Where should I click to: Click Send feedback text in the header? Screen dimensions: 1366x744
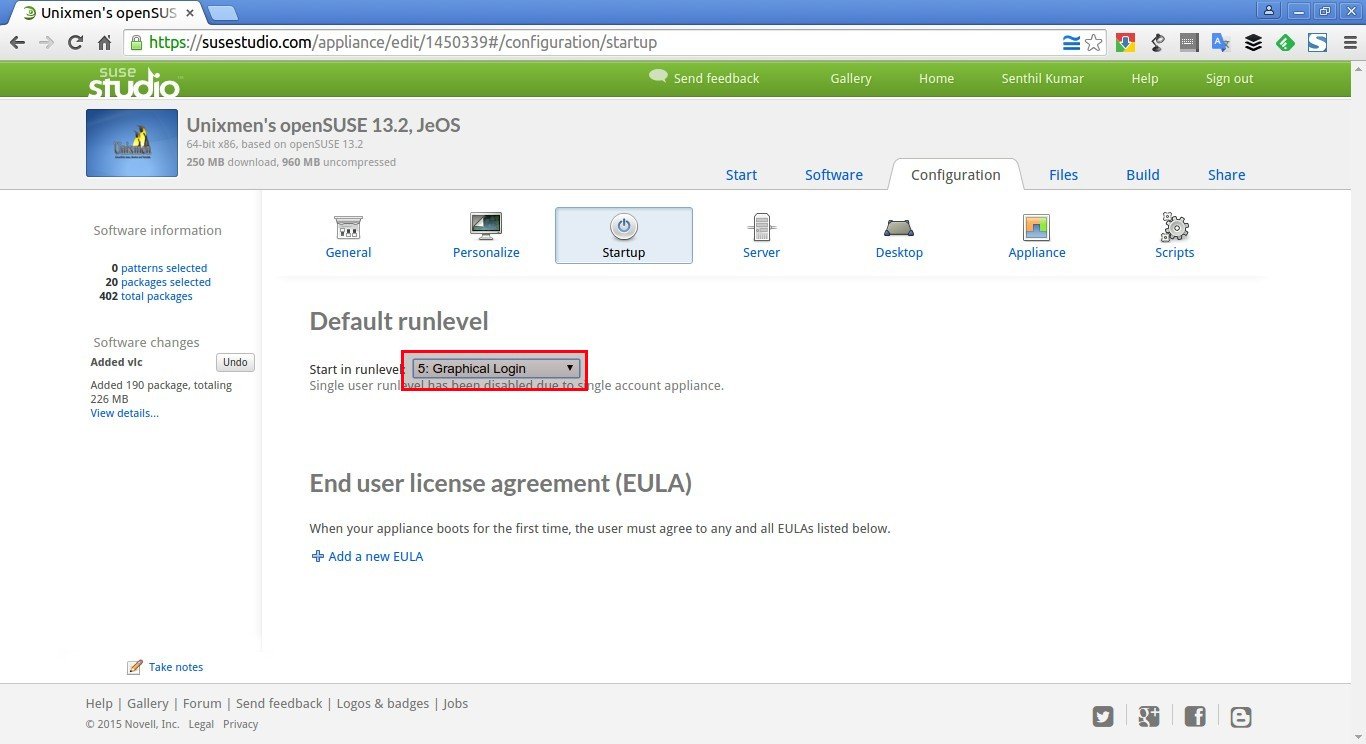716,78
